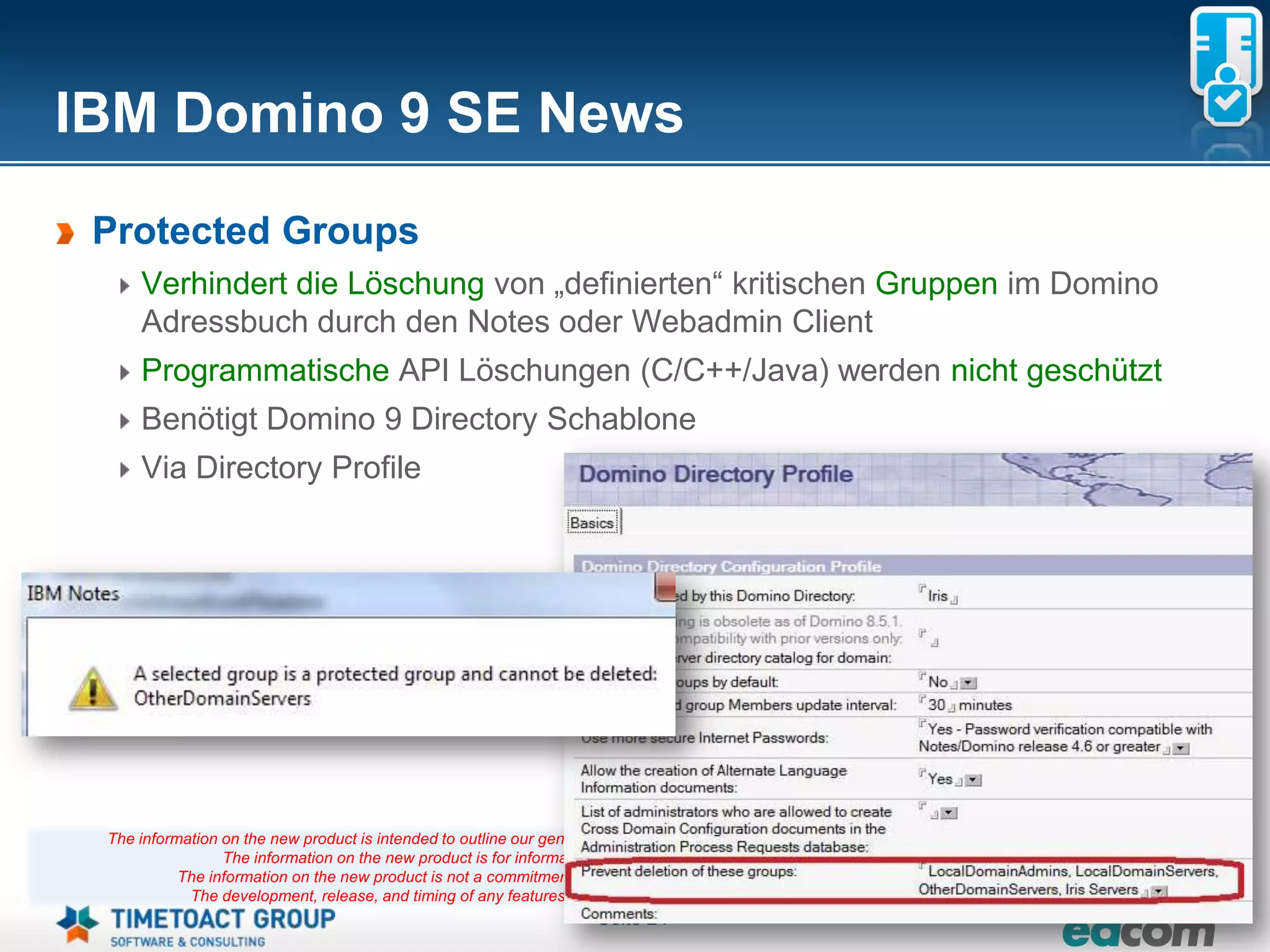Click the 'IBM Notes' dialog title
1270x952 pixels.
pos(73,593)
